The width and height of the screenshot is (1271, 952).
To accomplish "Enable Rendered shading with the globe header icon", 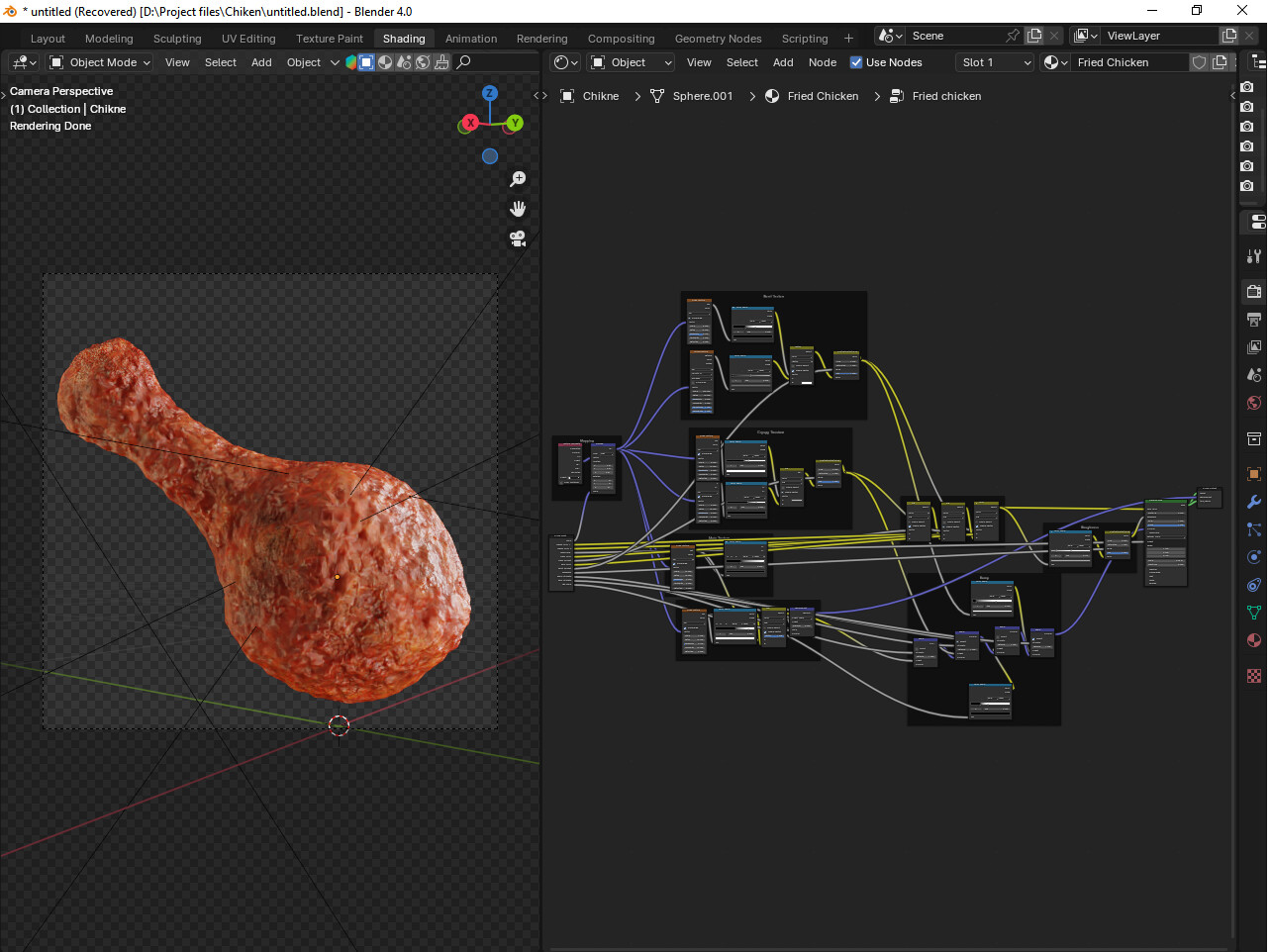I will [423, 62].
